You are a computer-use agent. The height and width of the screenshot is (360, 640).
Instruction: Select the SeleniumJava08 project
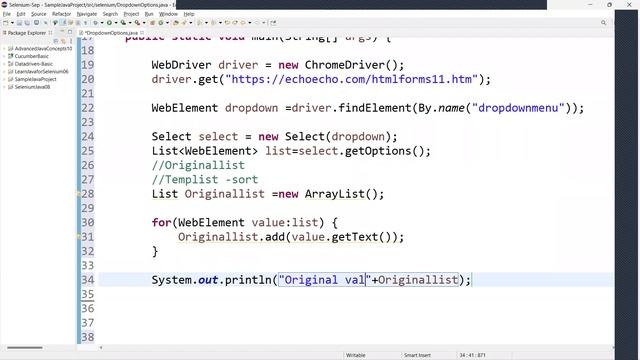coord(32,87)
